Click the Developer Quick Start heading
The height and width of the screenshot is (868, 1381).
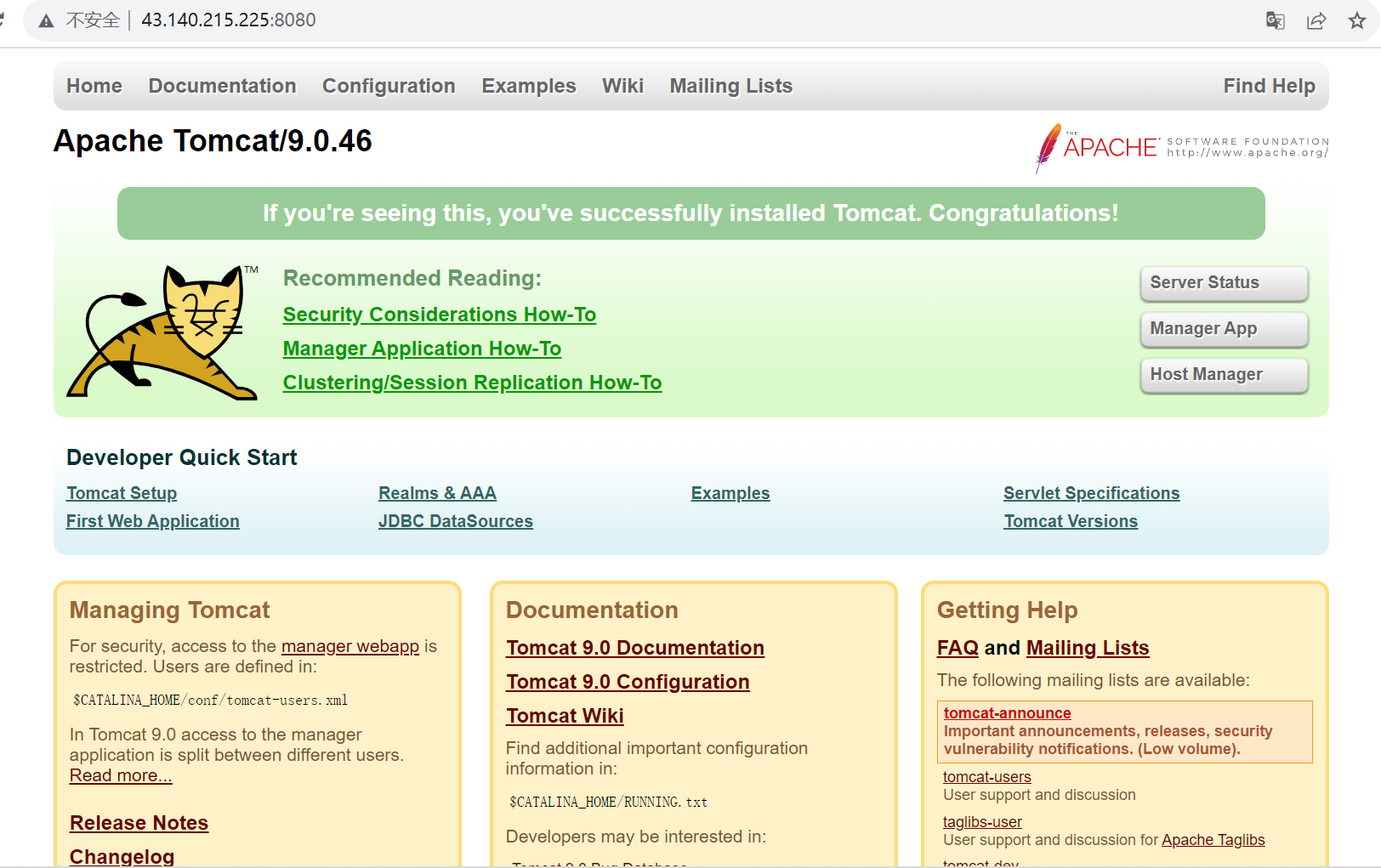[182, 457]
